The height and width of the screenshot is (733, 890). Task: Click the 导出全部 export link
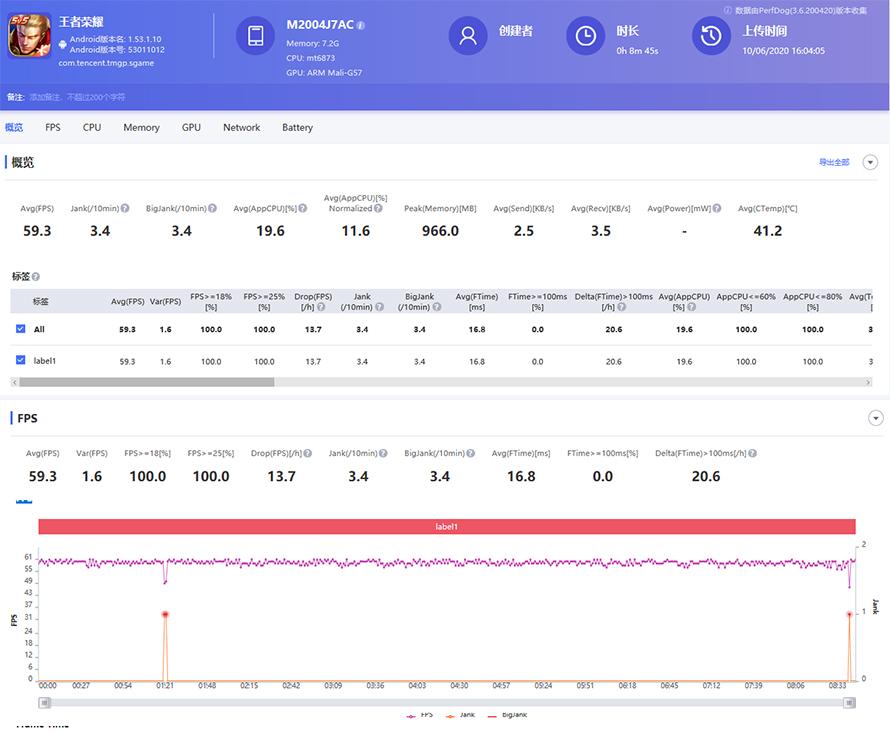click(834, 162)
